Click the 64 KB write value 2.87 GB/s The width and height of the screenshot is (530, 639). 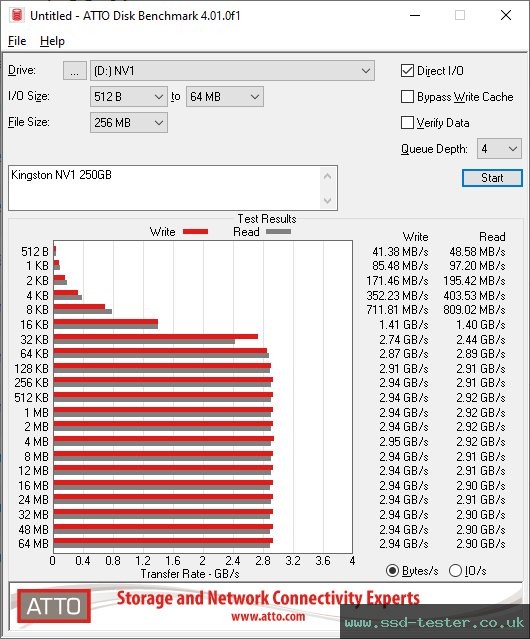pos(404,353)
